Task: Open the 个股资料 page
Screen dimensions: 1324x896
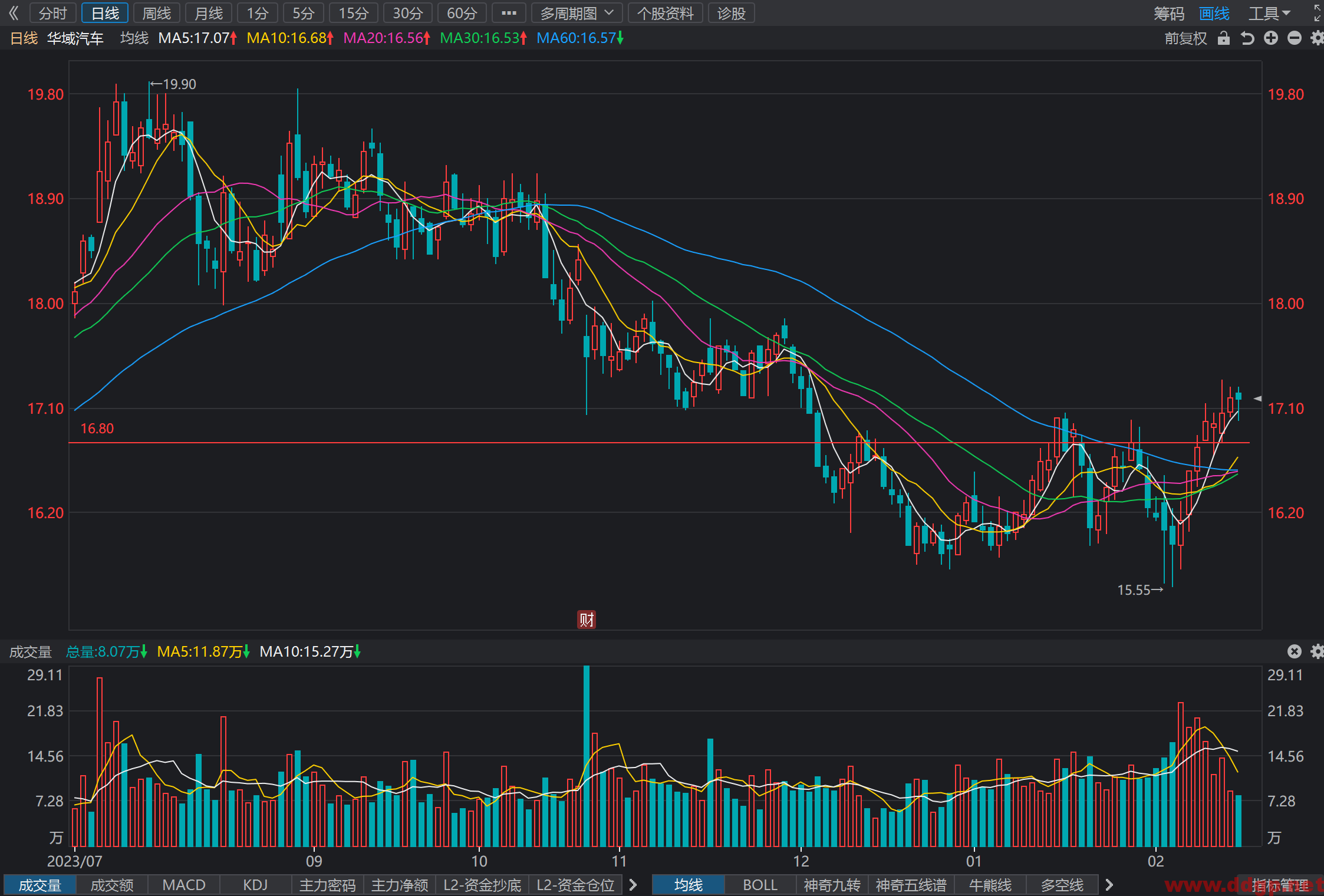Action: tap(666, 13)
